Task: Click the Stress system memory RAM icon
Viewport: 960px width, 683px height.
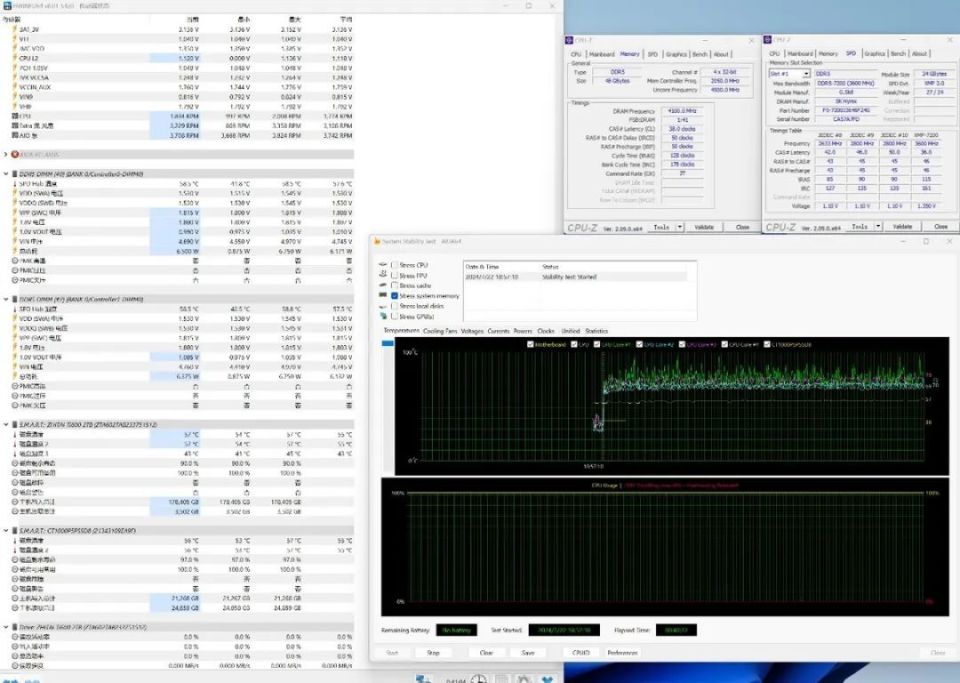Action: point(383,296)
